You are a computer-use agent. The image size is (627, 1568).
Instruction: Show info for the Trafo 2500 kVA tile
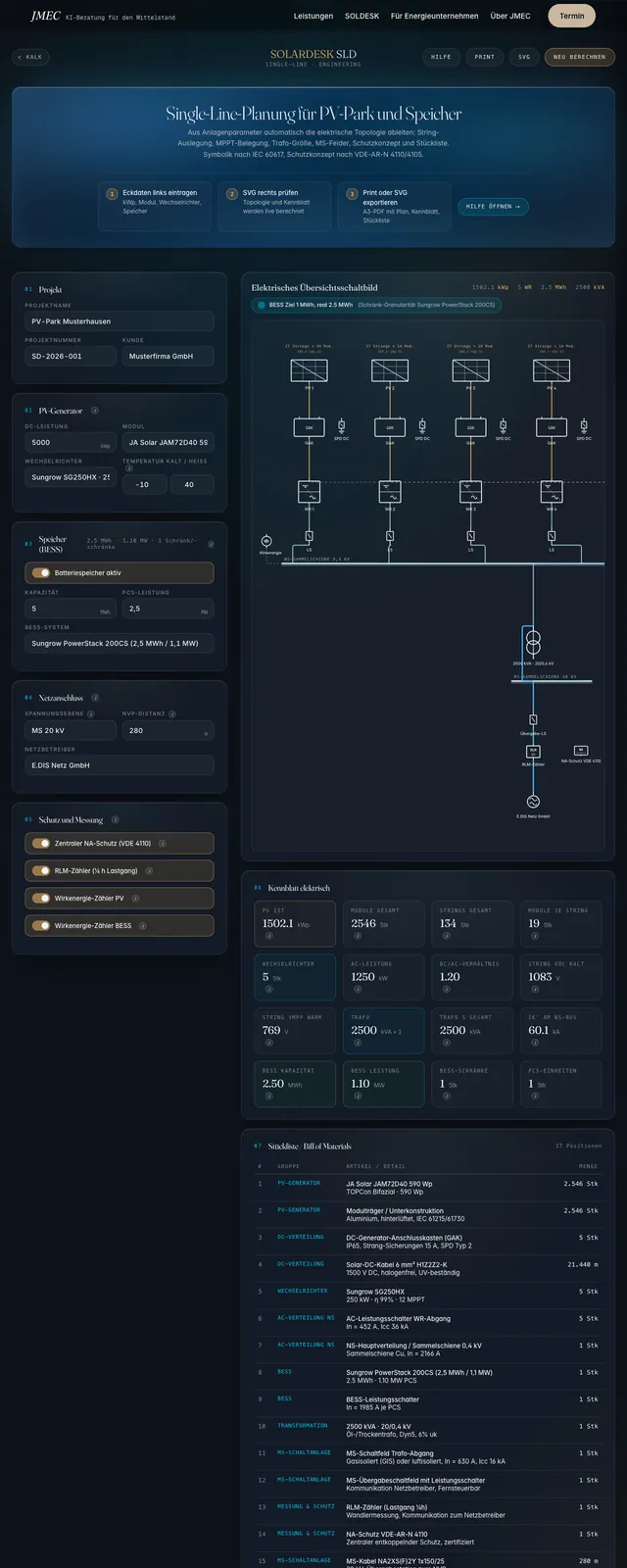pos(358,1043)
